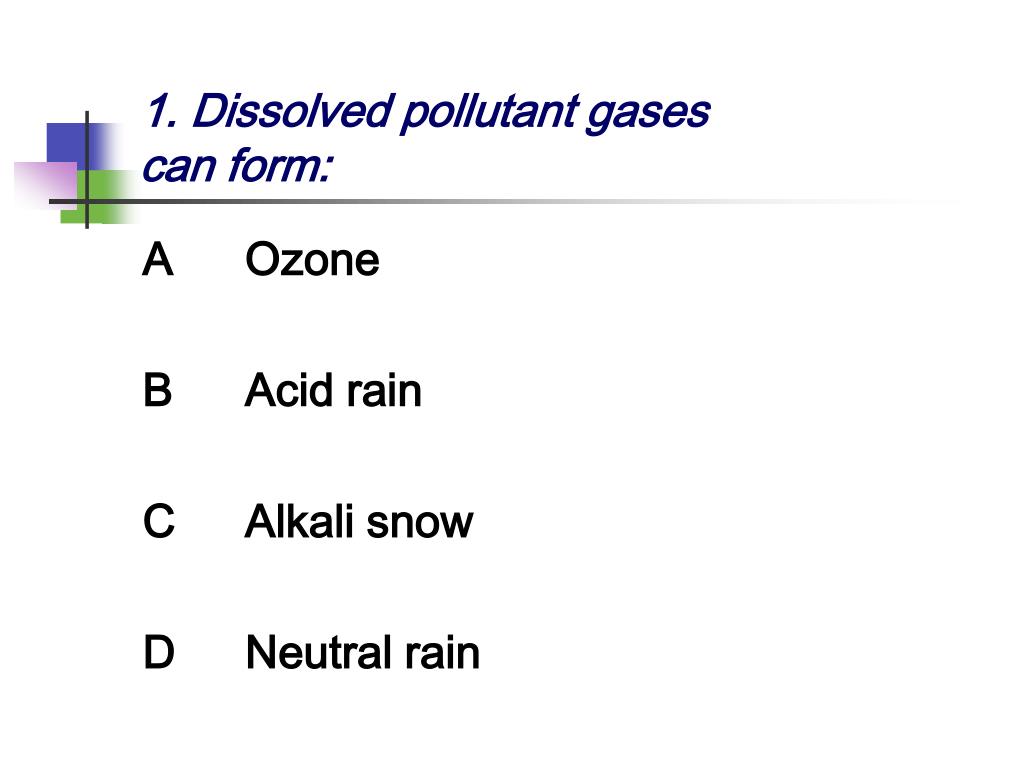Viewport: 1024px width, 768px height.
Task: Select answer letter D
Action: coord(159,652)
